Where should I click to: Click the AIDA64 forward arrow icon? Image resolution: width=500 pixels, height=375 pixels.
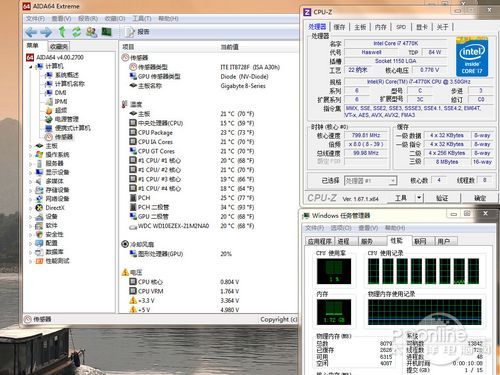click(x=46, y=32)
